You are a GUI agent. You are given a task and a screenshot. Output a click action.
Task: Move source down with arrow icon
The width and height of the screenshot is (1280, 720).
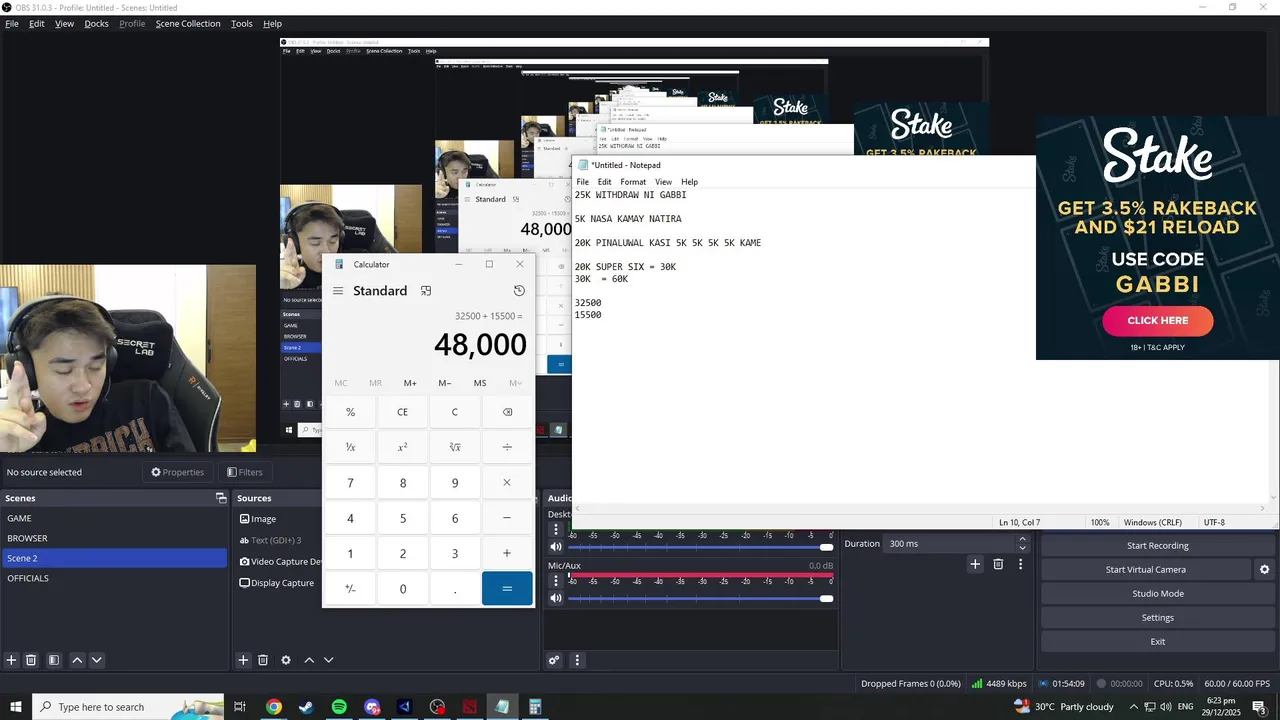(x=328, y=660)
